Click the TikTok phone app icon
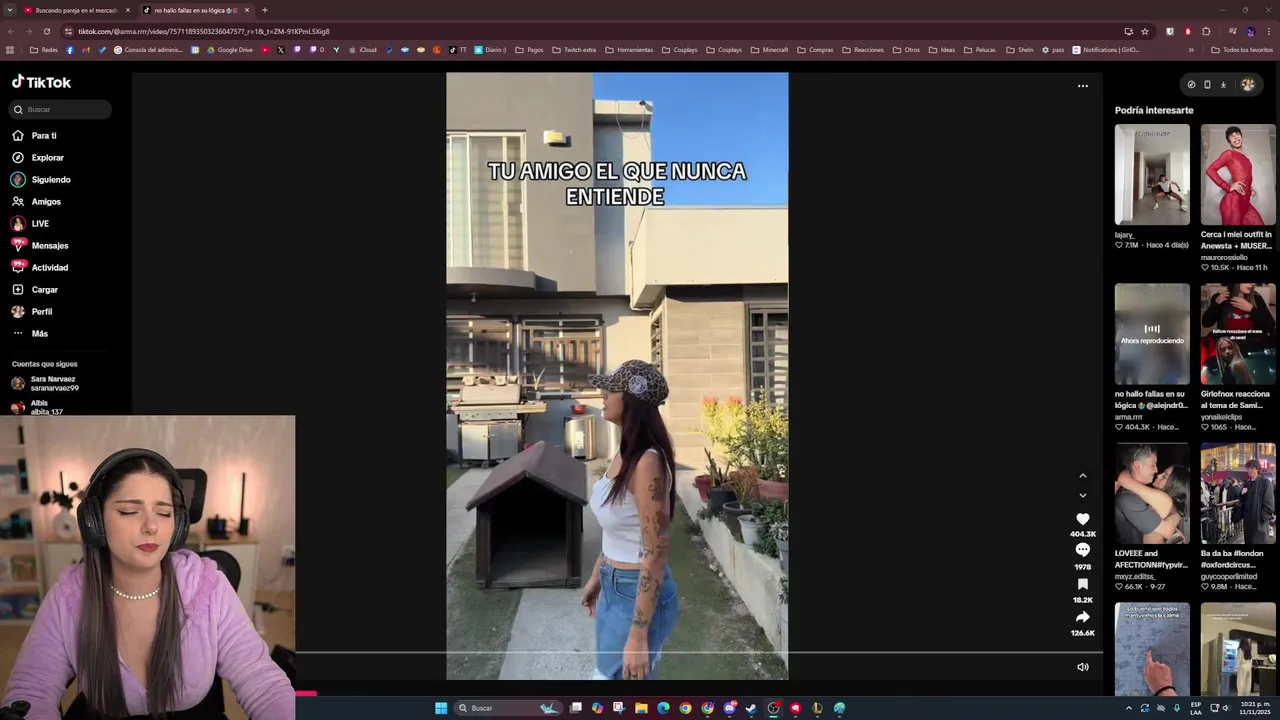1280x720 pixels. [x=1207, y=85]
